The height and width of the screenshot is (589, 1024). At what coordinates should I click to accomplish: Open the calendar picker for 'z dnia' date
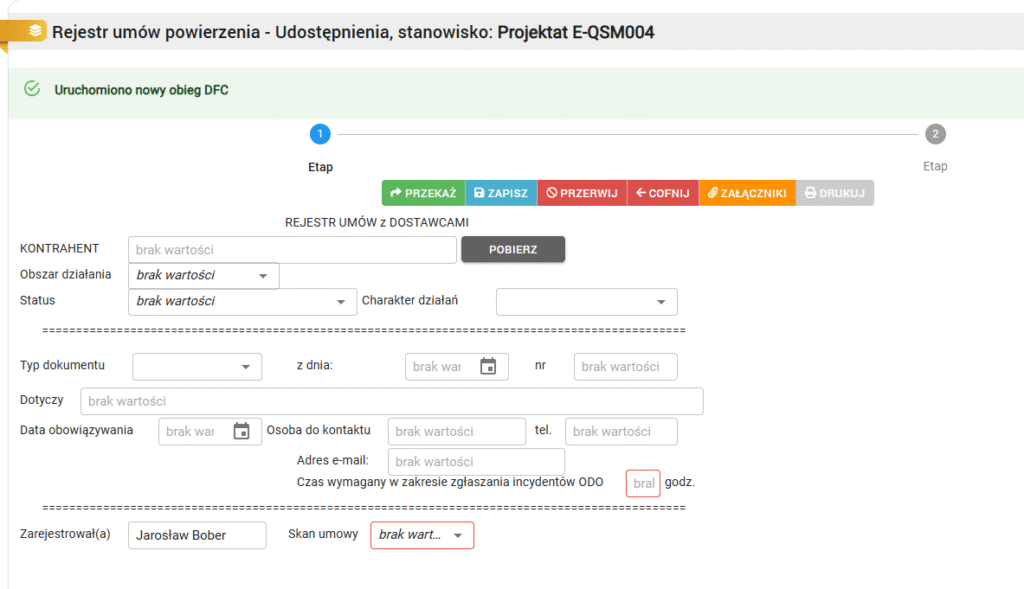[488, 366]
